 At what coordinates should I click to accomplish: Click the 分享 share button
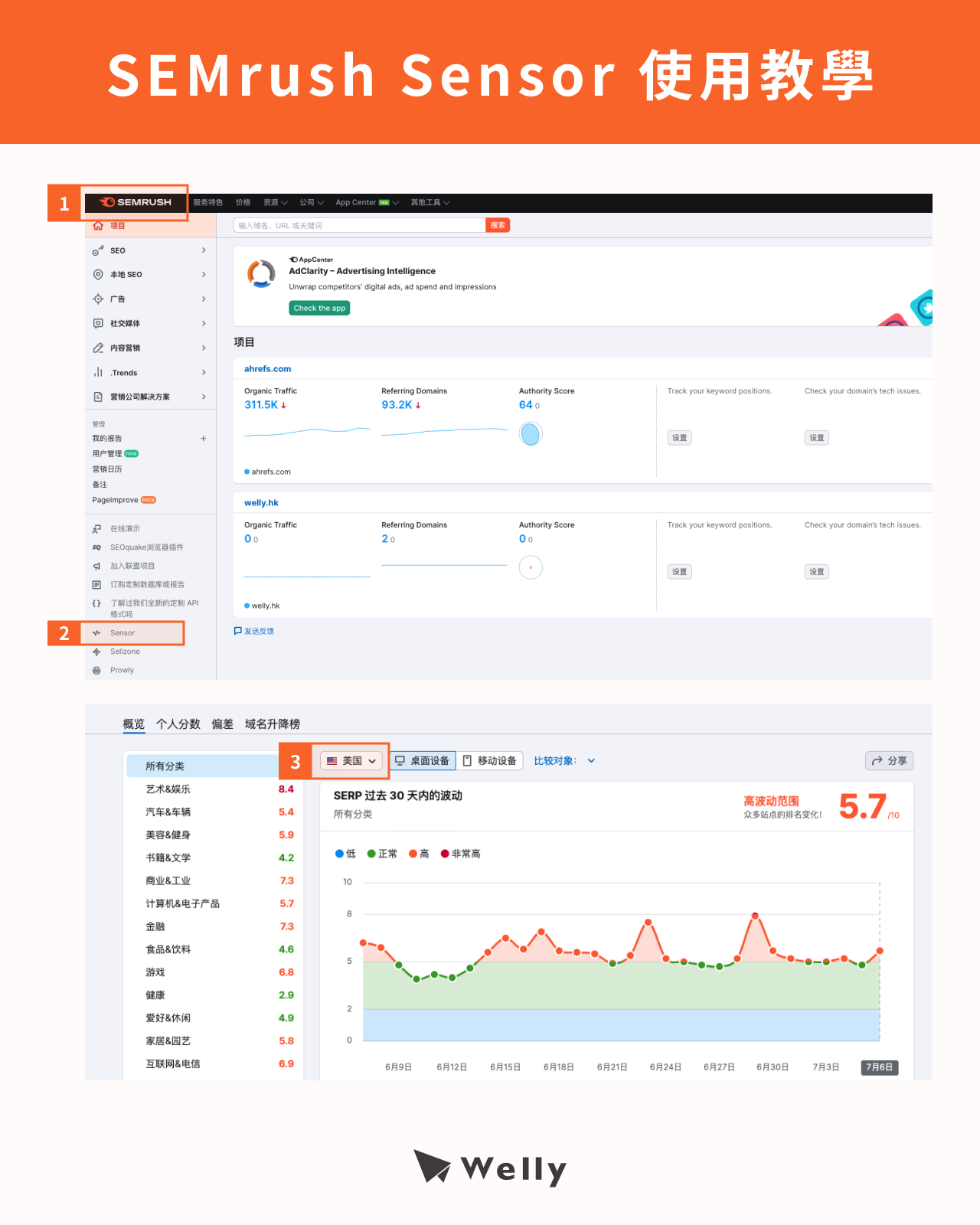(890, 761)
